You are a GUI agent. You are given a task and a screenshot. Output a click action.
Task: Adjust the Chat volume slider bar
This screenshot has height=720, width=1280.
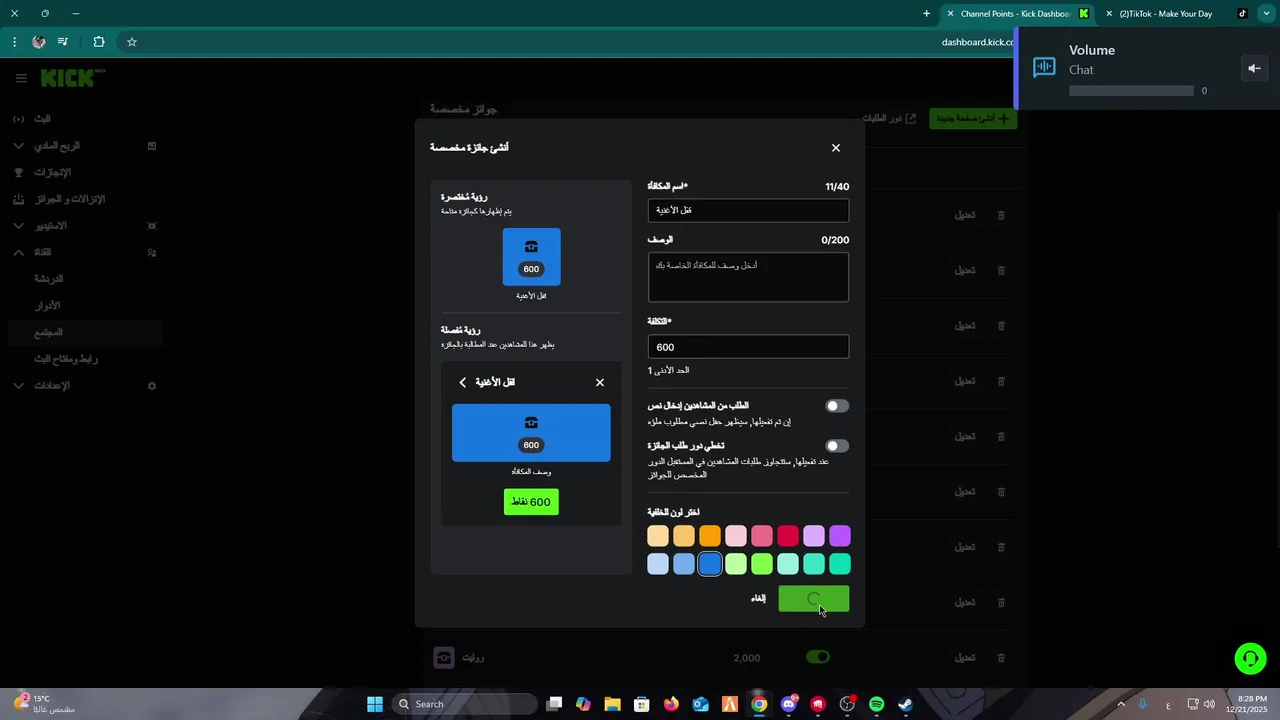tap(1131, 90)
